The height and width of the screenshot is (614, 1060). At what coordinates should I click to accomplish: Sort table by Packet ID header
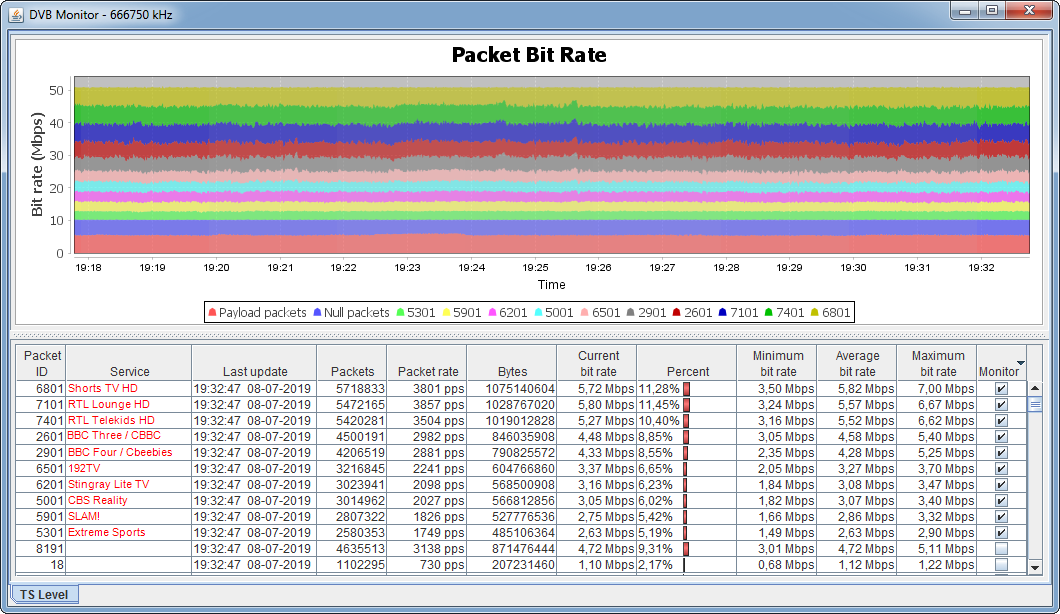coord(42,363)
